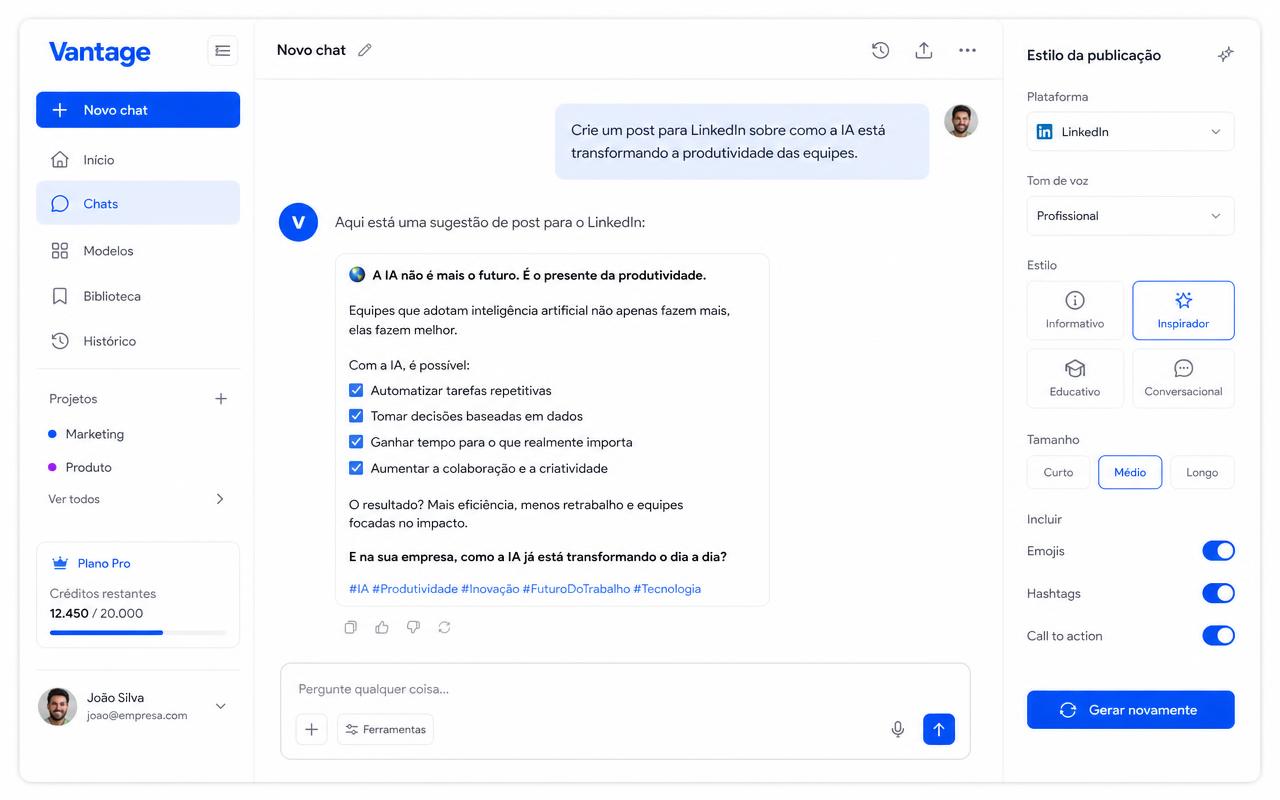The image size is (1280, 800).
Task: Click the crown icon in Plano Pro card
Action: (59, 563)
